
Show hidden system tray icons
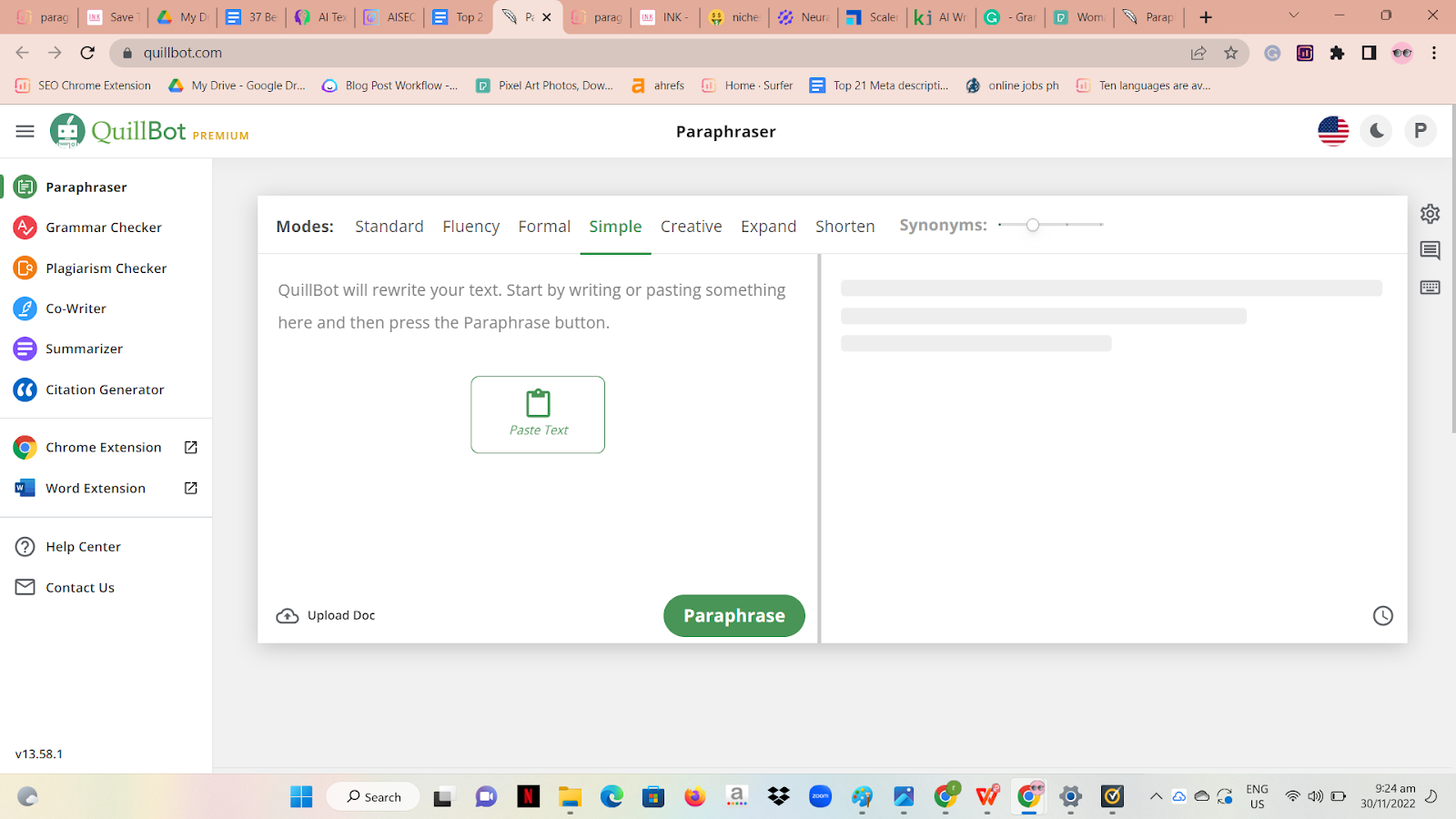(1156, 796)
